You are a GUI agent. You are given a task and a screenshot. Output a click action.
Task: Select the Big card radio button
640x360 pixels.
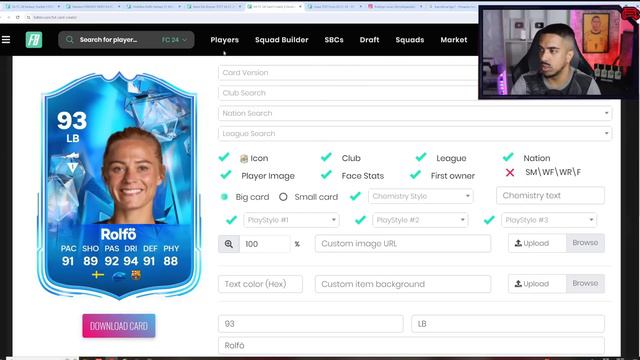(224, 197)
